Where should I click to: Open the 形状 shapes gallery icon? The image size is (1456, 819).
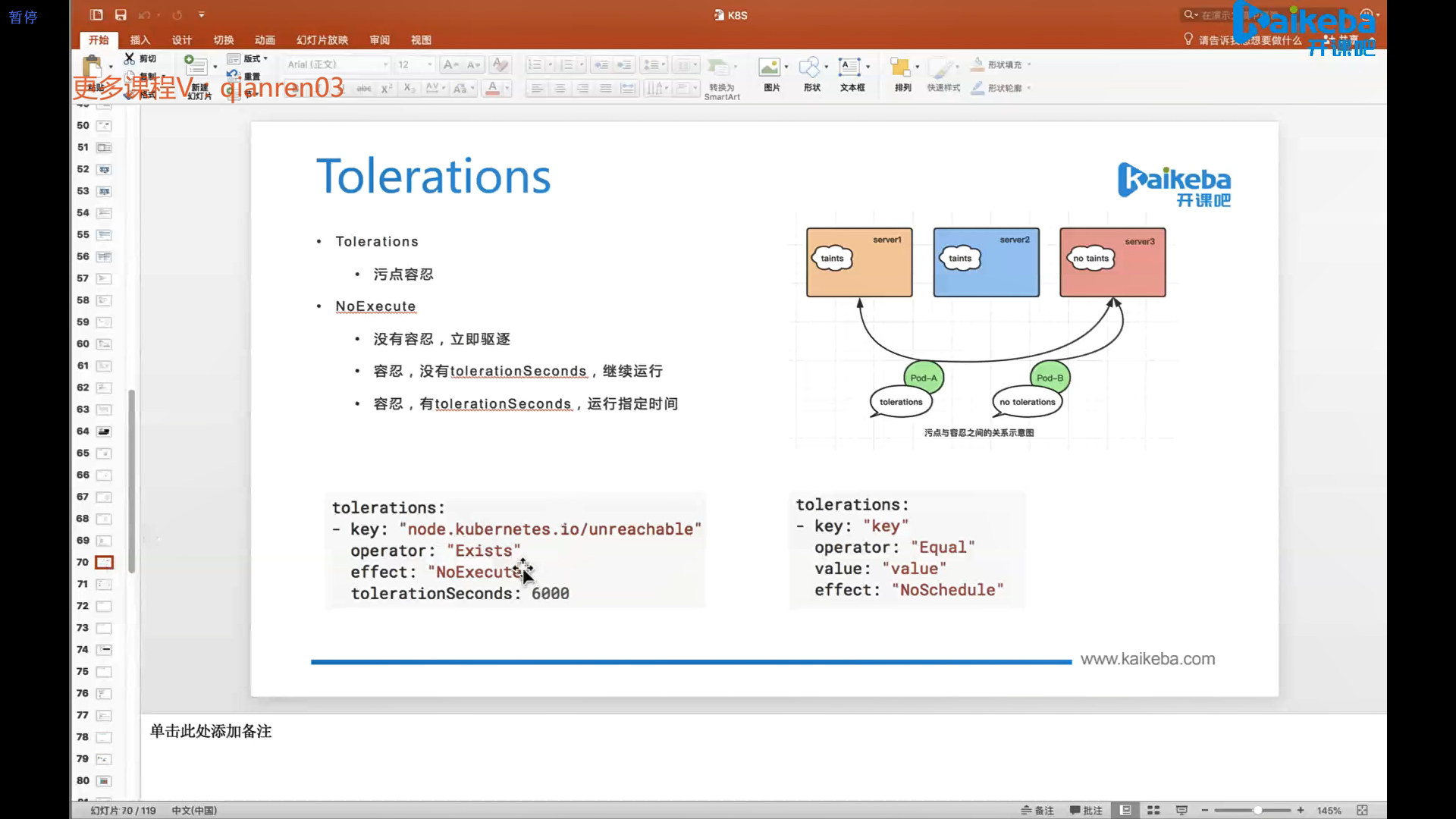[810, 67]
